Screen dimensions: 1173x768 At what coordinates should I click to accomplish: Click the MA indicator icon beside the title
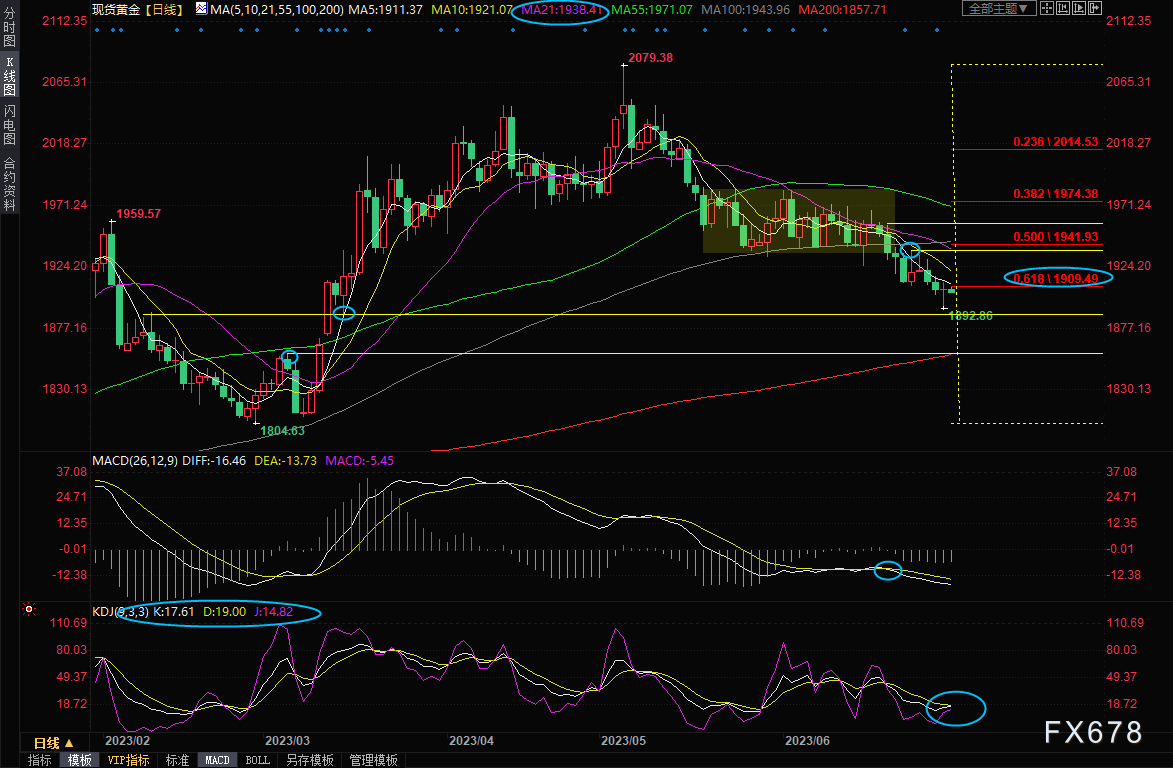(x=201, y=9)
